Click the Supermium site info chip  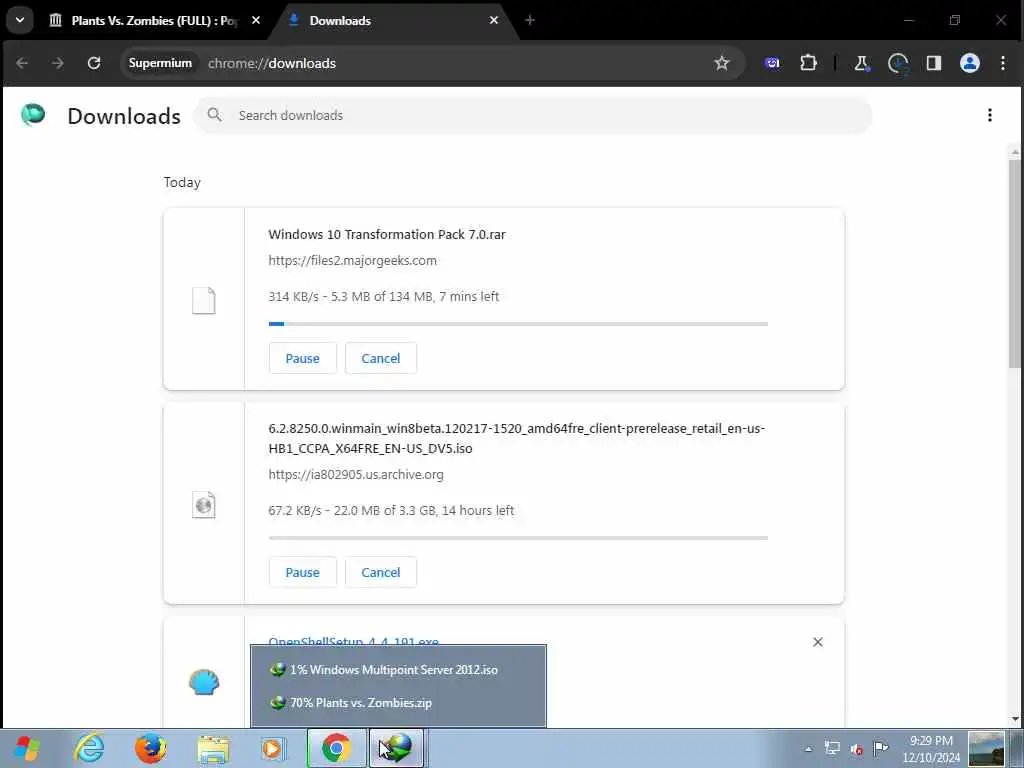pos(160,63)
